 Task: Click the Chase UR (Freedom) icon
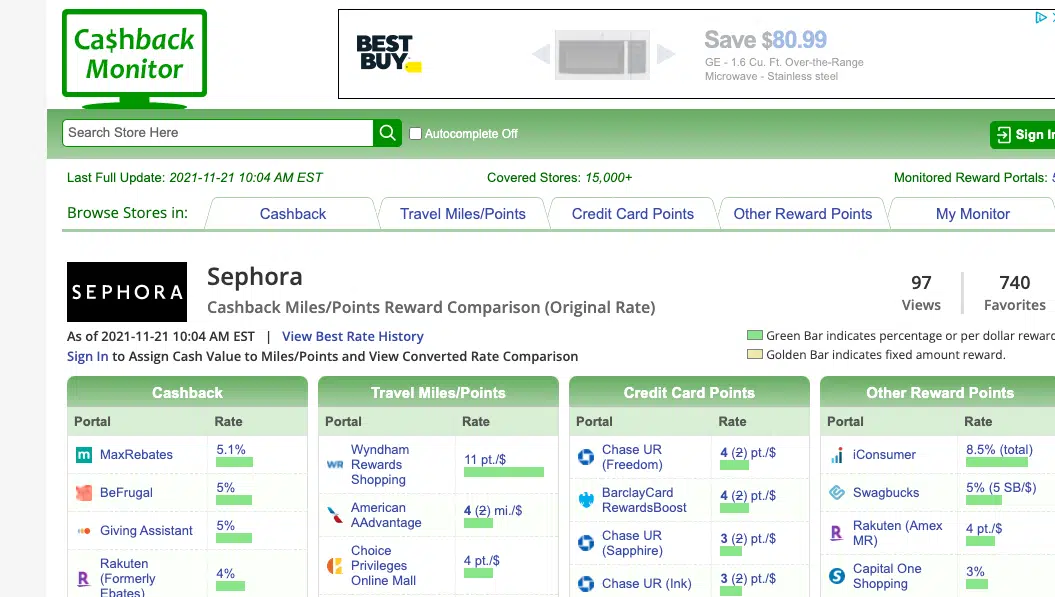[586, 457]
